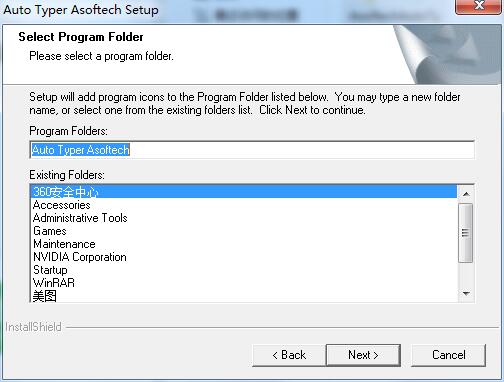This screenshot has width=504, height=382.
Task: Click the list scroll down arrow
Action: coord(466,294)
